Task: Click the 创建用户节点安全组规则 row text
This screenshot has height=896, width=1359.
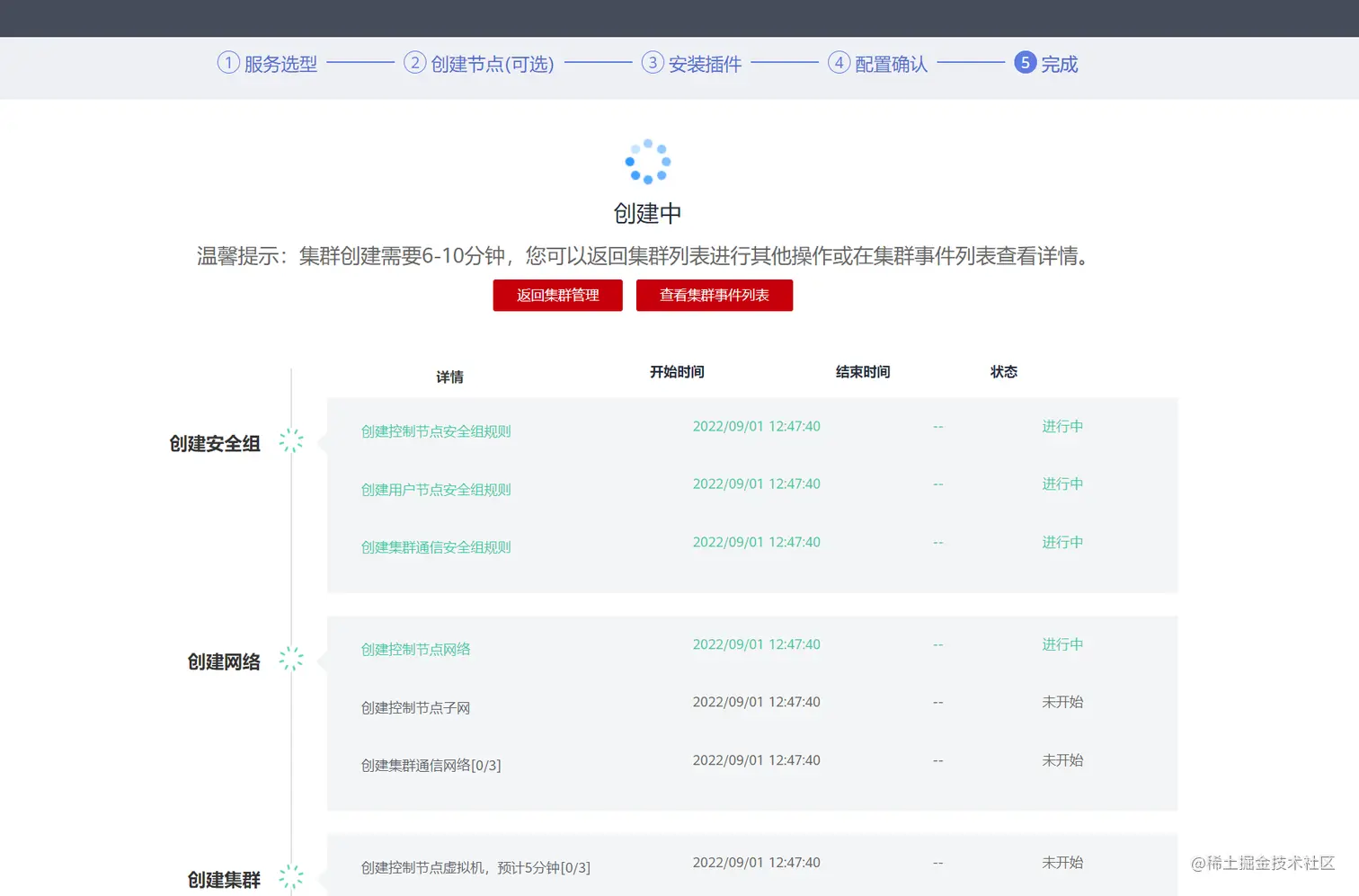Action: tap(436, 490)
